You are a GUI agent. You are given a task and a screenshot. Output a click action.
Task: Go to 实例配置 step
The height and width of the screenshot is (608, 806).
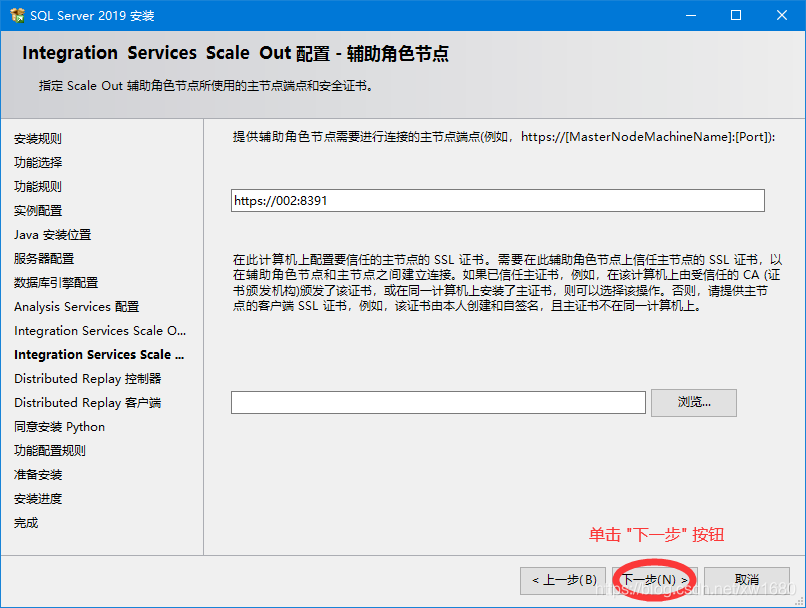pyautogui.click(x=38, y=211)
